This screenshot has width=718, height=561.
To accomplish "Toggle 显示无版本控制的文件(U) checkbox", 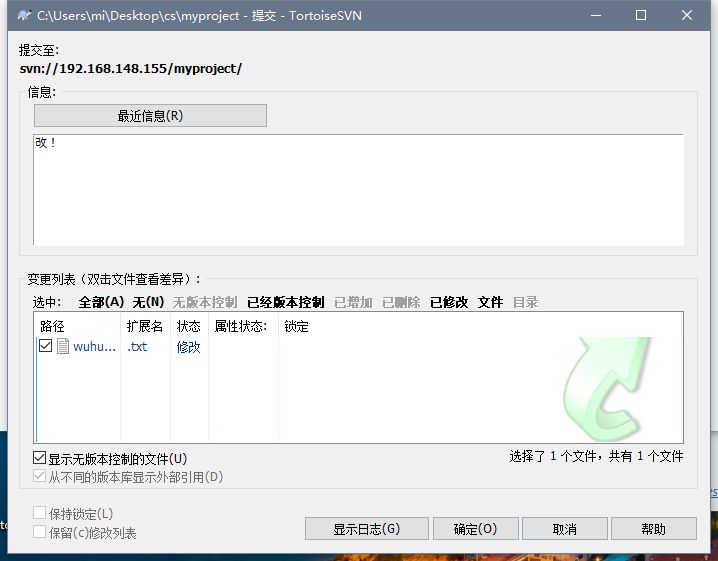I will pyautogui.click(x=39, y=458).
